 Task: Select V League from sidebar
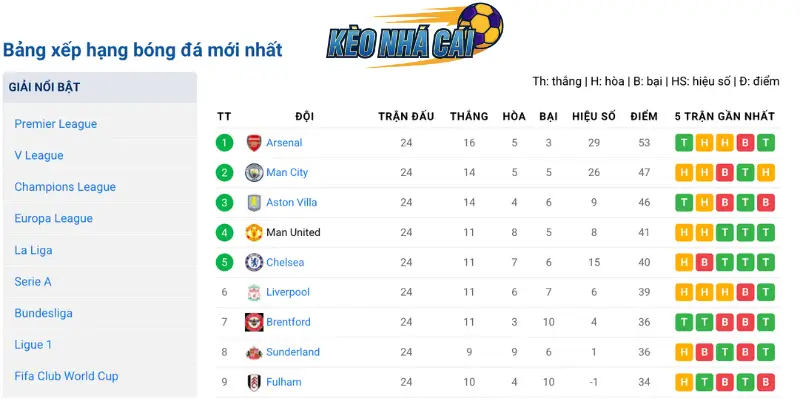39,156
